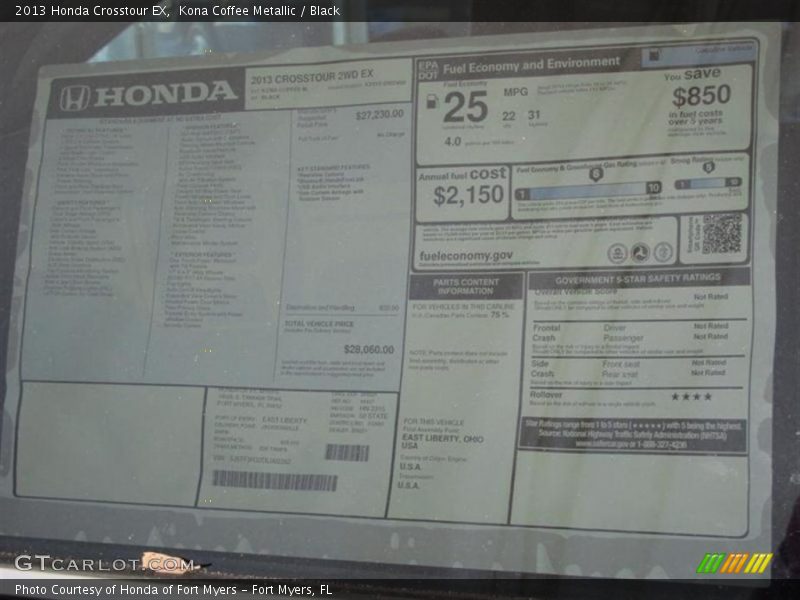
Task: Select the total price '$28,060.00'
Action: click(368, 349)
